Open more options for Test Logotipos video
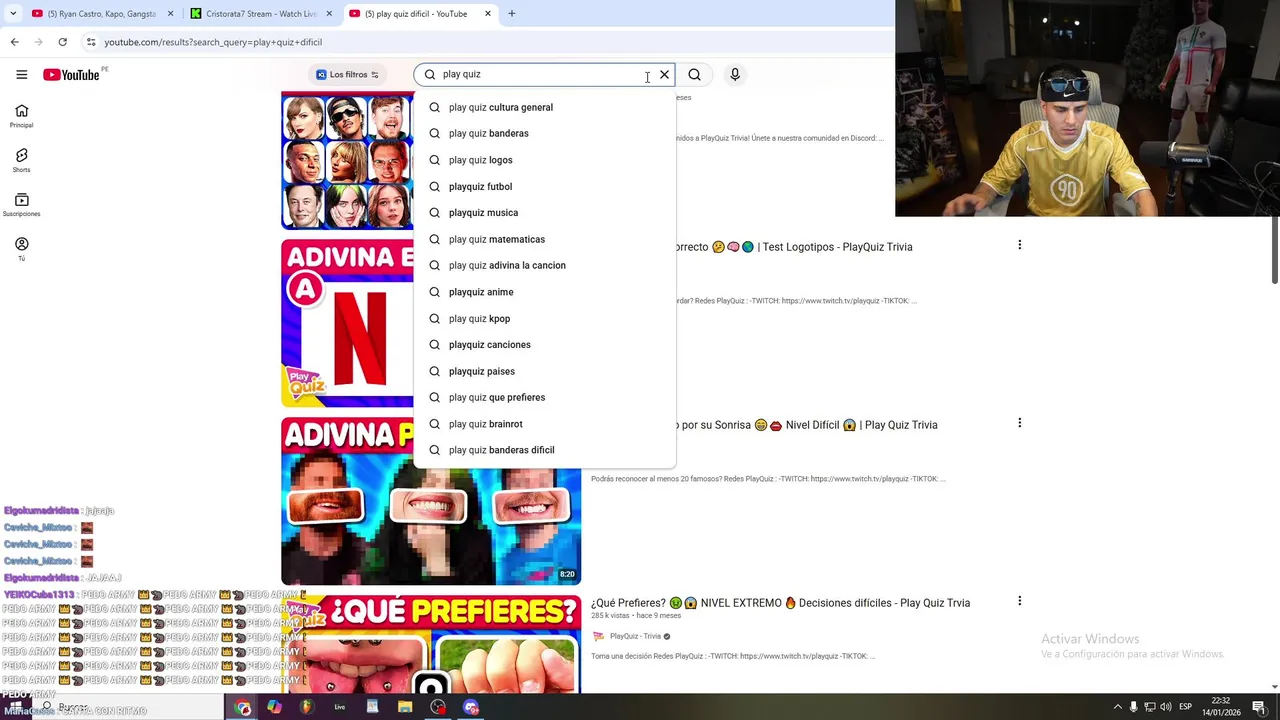The height and width of the screenshot is (720, 1280). (x=1019, y=245)
